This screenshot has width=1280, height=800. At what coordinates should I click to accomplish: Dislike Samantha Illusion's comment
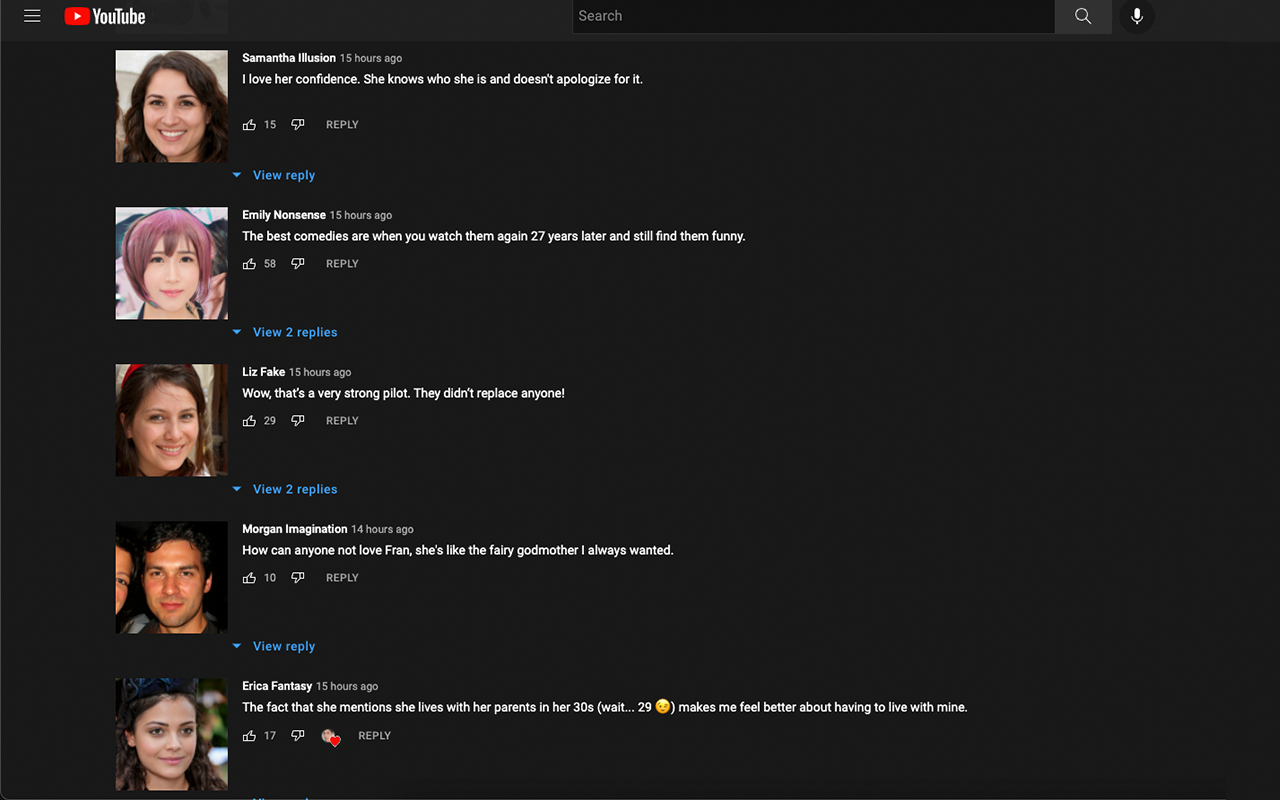(x=297, y=125)
